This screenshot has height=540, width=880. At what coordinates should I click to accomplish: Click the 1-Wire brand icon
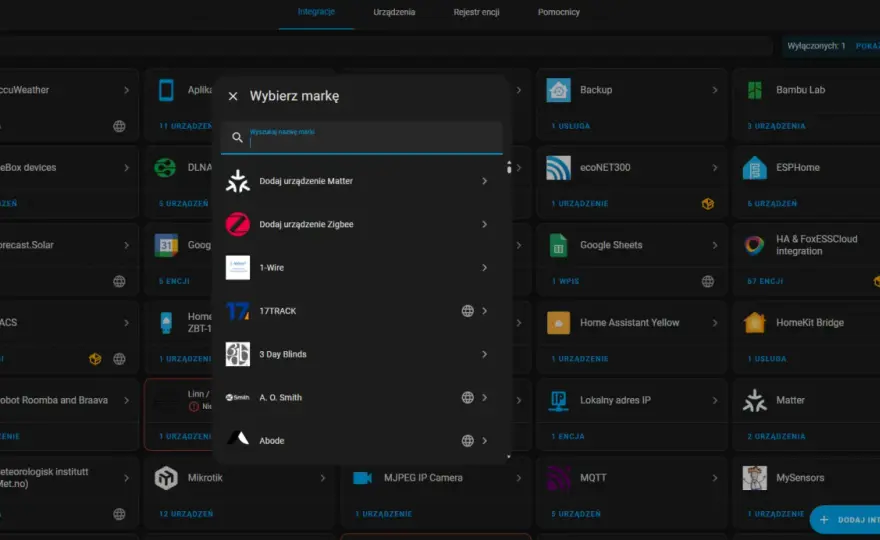(x=237, y=268)
